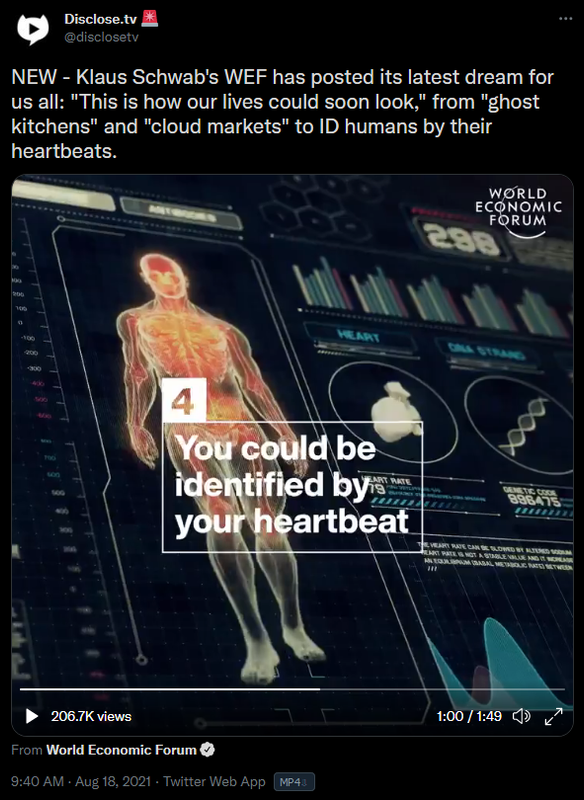Click the @disclosetv handle
This screenshot has width=584, height=800.
click(x=101, y=37)
